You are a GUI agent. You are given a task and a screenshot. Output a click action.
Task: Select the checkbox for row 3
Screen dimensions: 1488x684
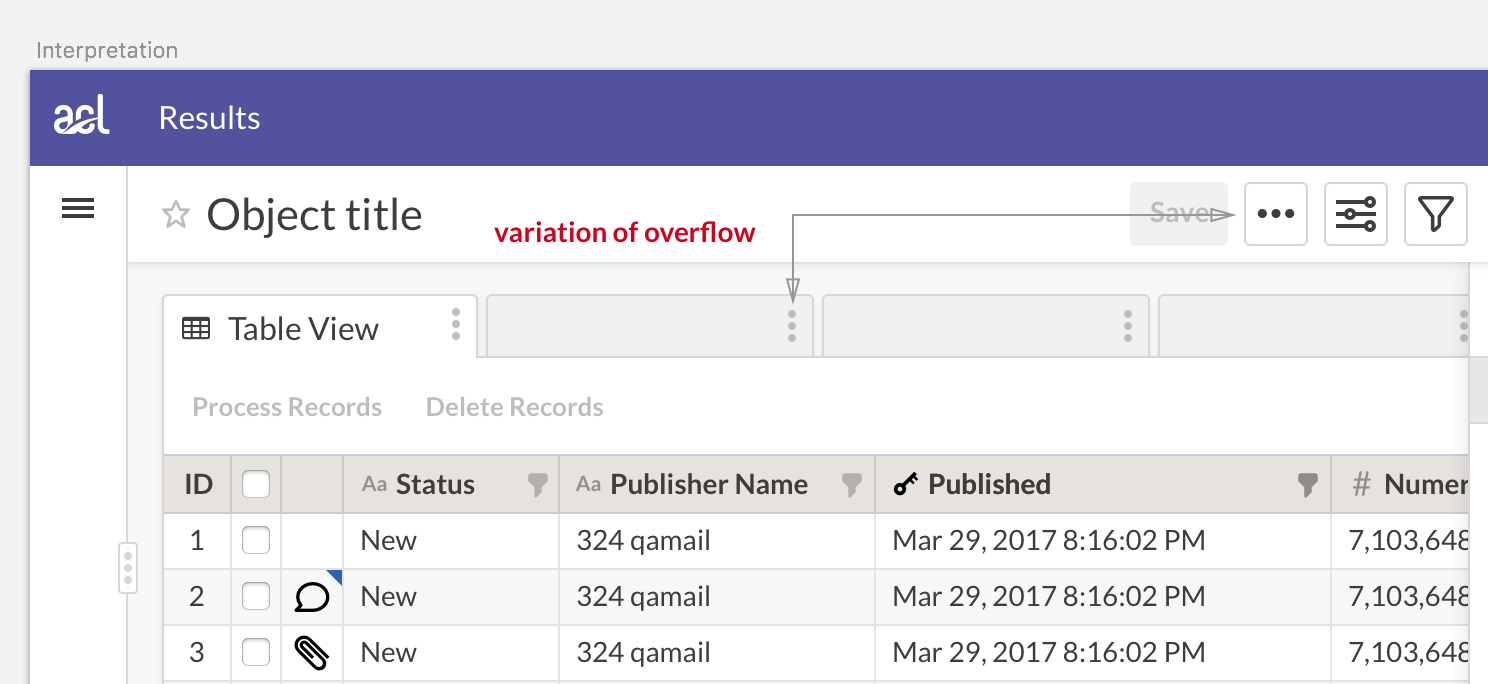256,653
